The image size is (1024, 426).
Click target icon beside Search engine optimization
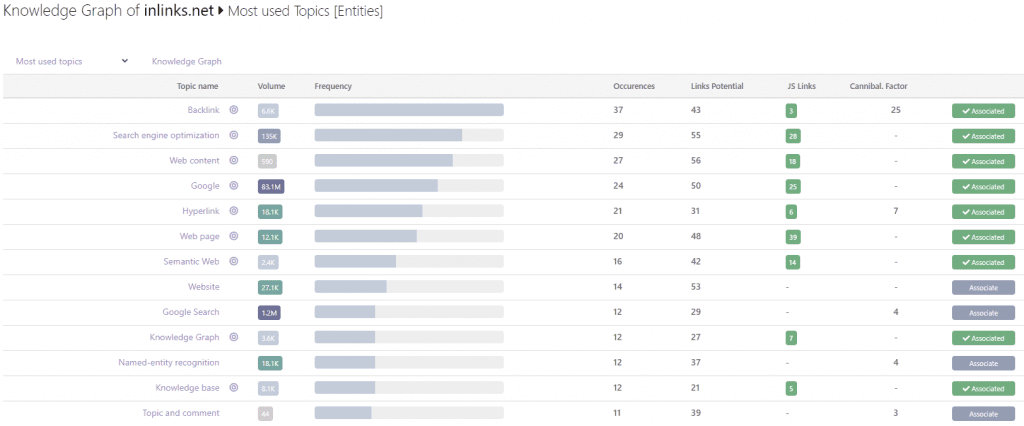[234, 136]
